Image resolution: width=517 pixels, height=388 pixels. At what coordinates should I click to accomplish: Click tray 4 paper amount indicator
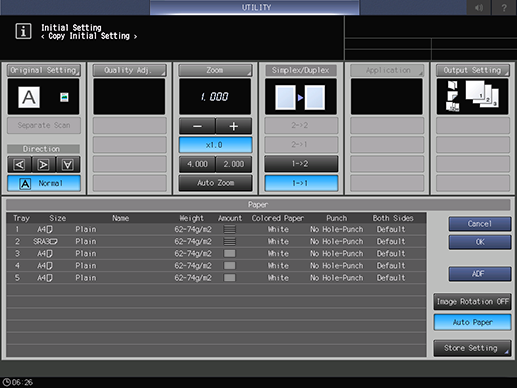tap(230, 266)
